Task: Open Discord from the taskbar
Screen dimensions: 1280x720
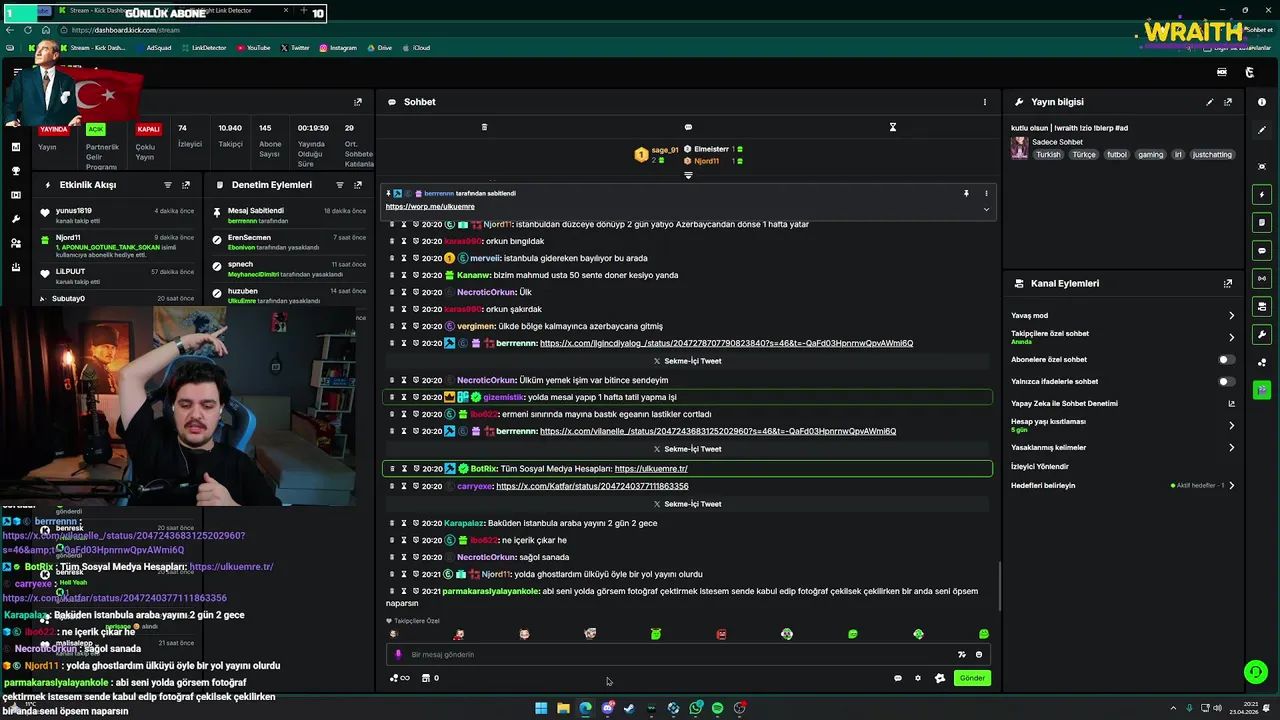Action: tap(607, 708)
